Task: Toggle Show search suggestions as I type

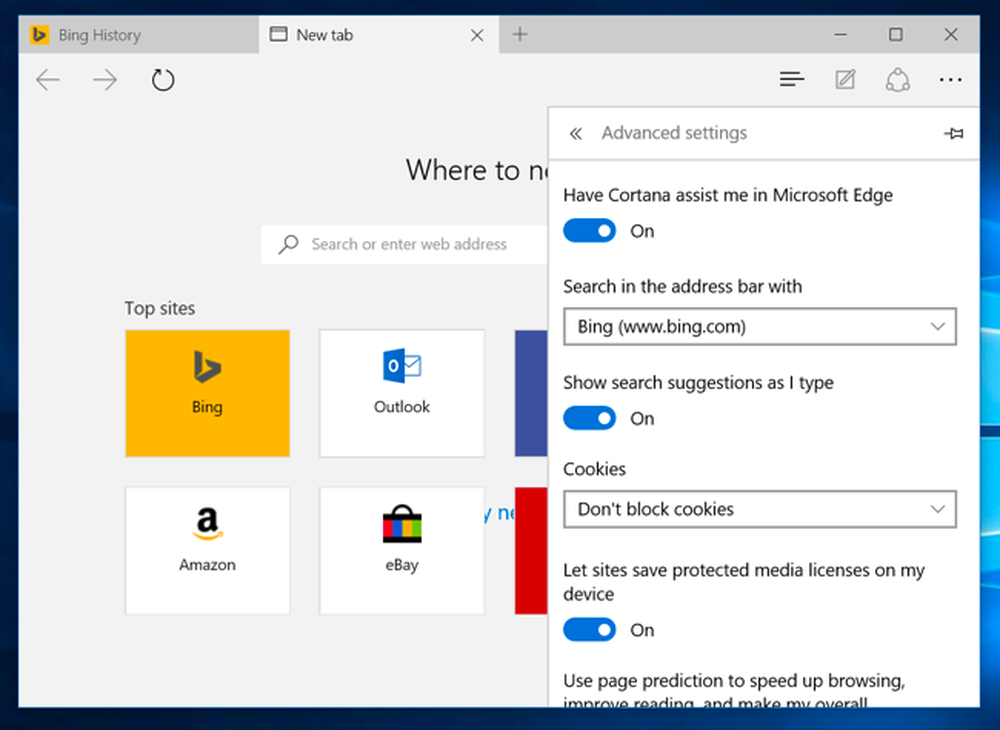Action: click(589, 418)
